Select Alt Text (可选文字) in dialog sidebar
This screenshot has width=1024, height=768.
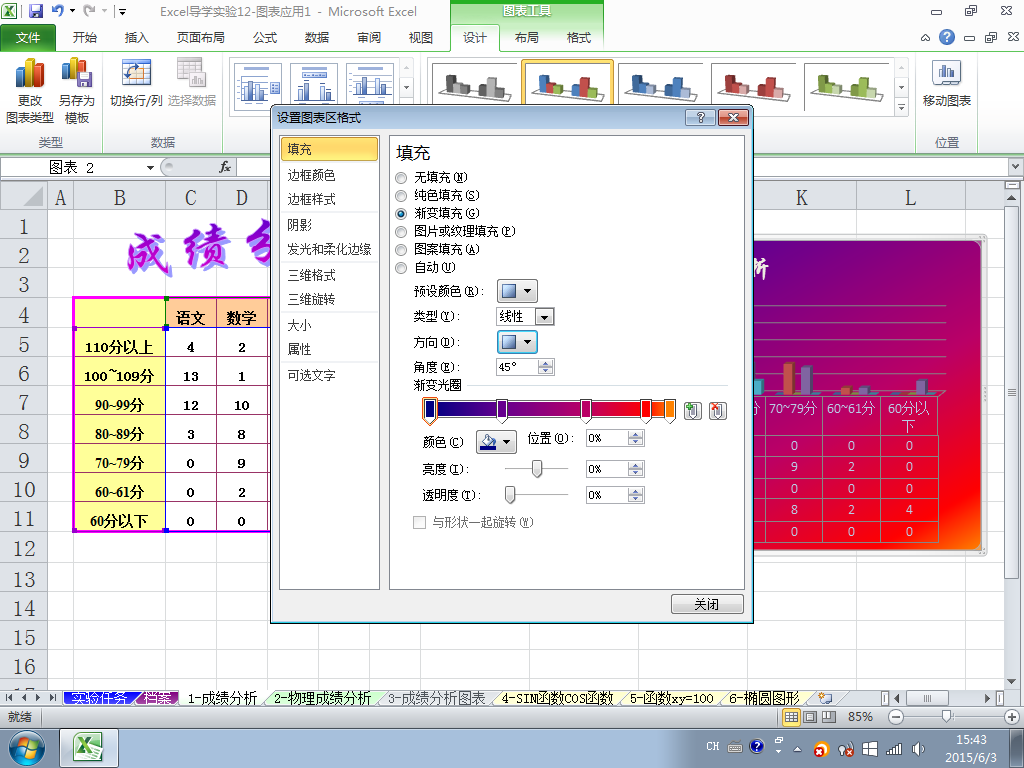click(x=329, y=375)
